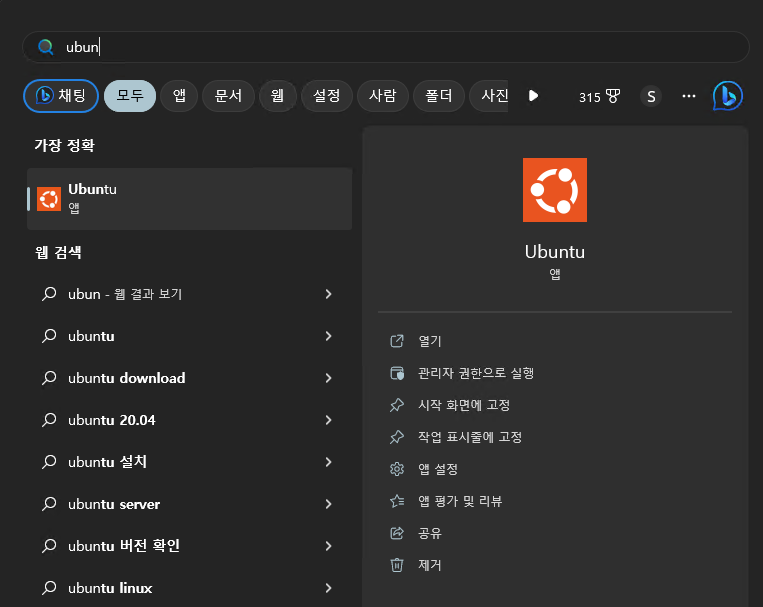Click the open-external icon beside 열기

[x=397, y=341]
